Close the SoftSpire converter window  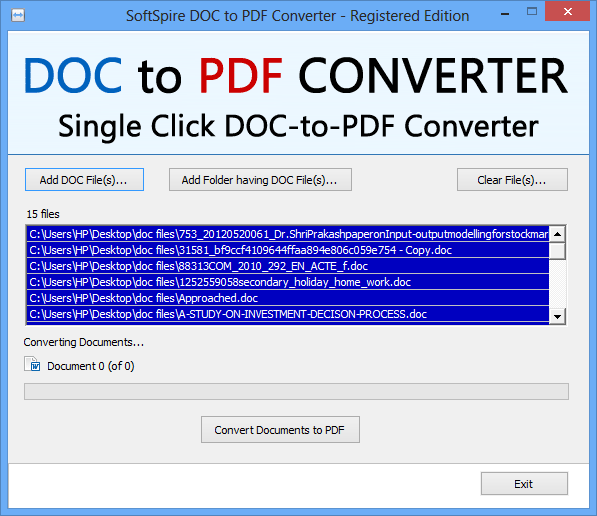[567, 11]
